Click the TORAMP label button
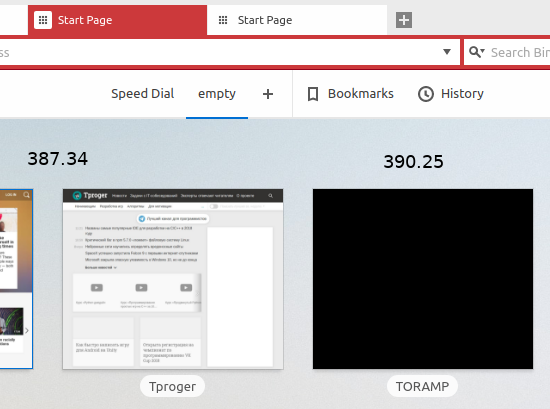This screenshot has width=550, height=409. [x=422, y=386]
